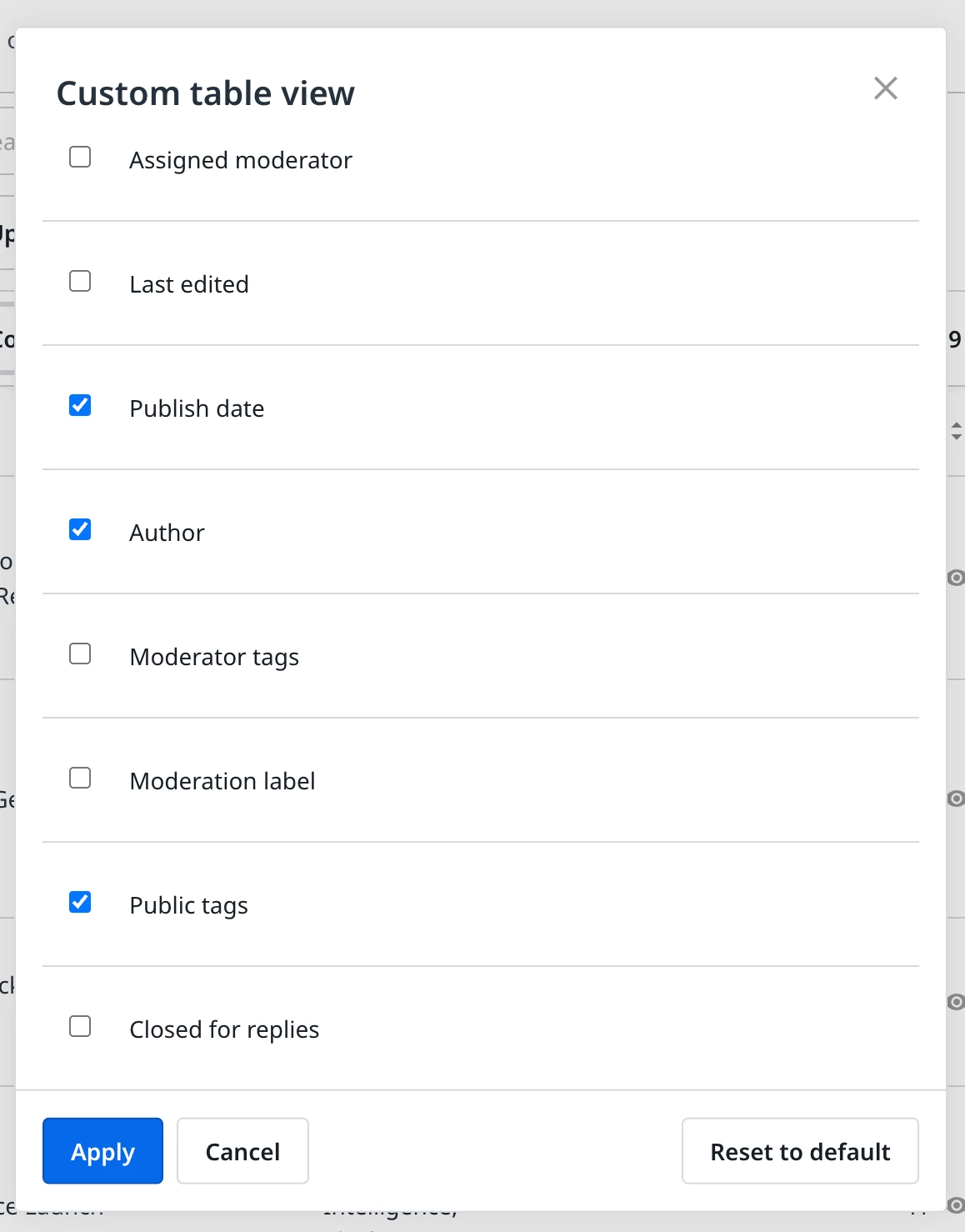Click the Last edited label
The image size is (965, 1232).
click(x=189, y=284)
